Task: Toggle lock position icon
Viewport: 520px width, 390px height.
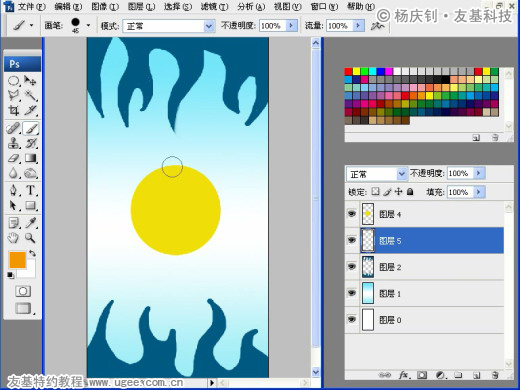Action: click(x=398, y=191)
